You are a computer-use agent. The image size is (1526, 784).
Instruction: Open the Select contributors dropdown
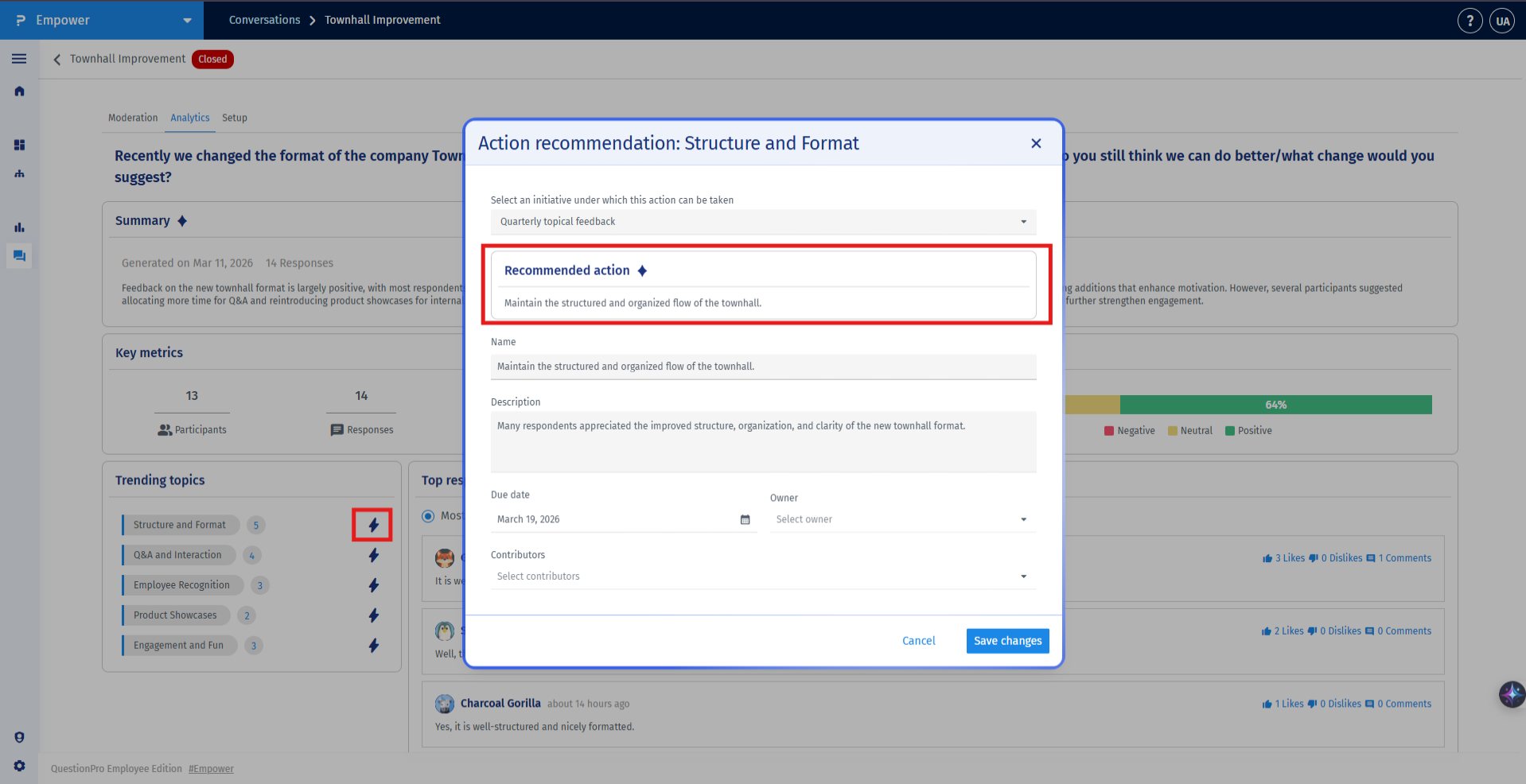click(x=763, y=576)
